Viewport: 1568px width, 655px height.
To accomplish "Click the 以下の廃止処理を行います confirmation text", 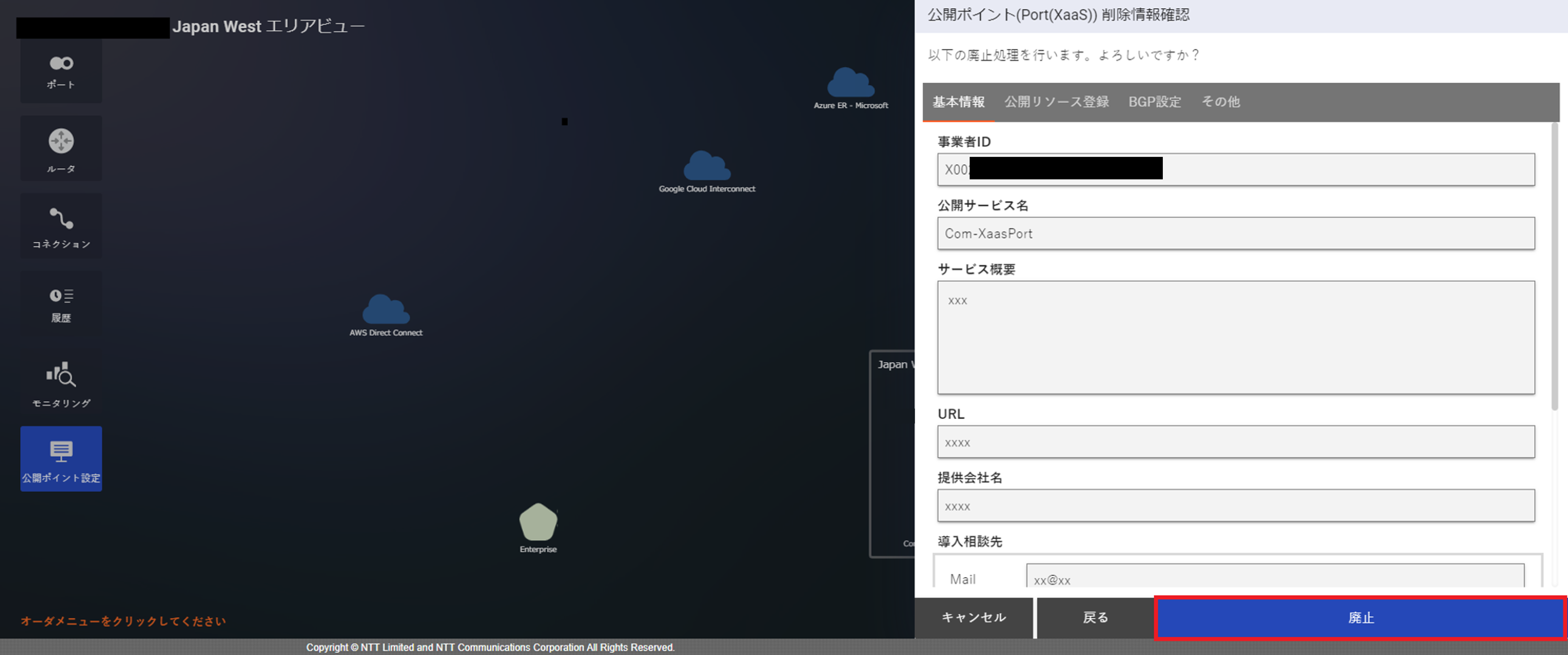I will (1064, 55).
